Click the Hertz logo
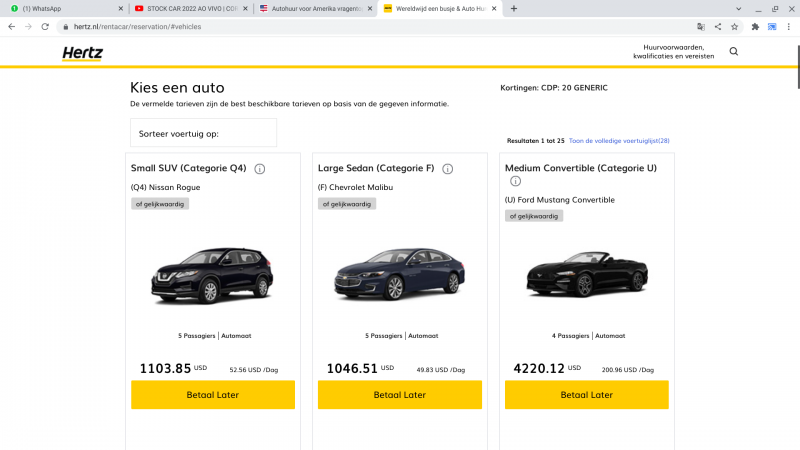This screenshot has width=800, height=450. (82, 53)
